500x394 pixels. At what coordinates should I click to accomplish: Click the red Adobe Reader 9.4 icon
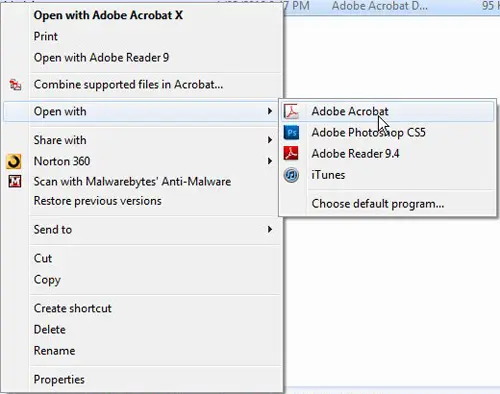[x=291, y=153]
